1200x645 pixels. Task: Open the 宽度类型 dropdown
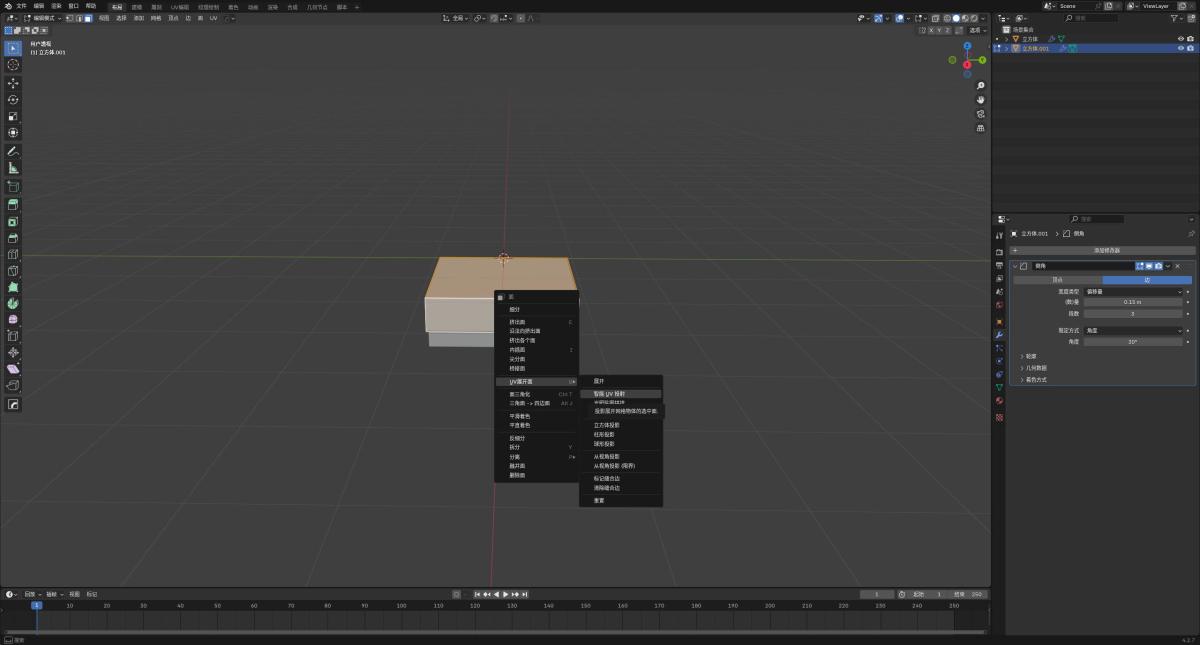tap(1134, 291)
